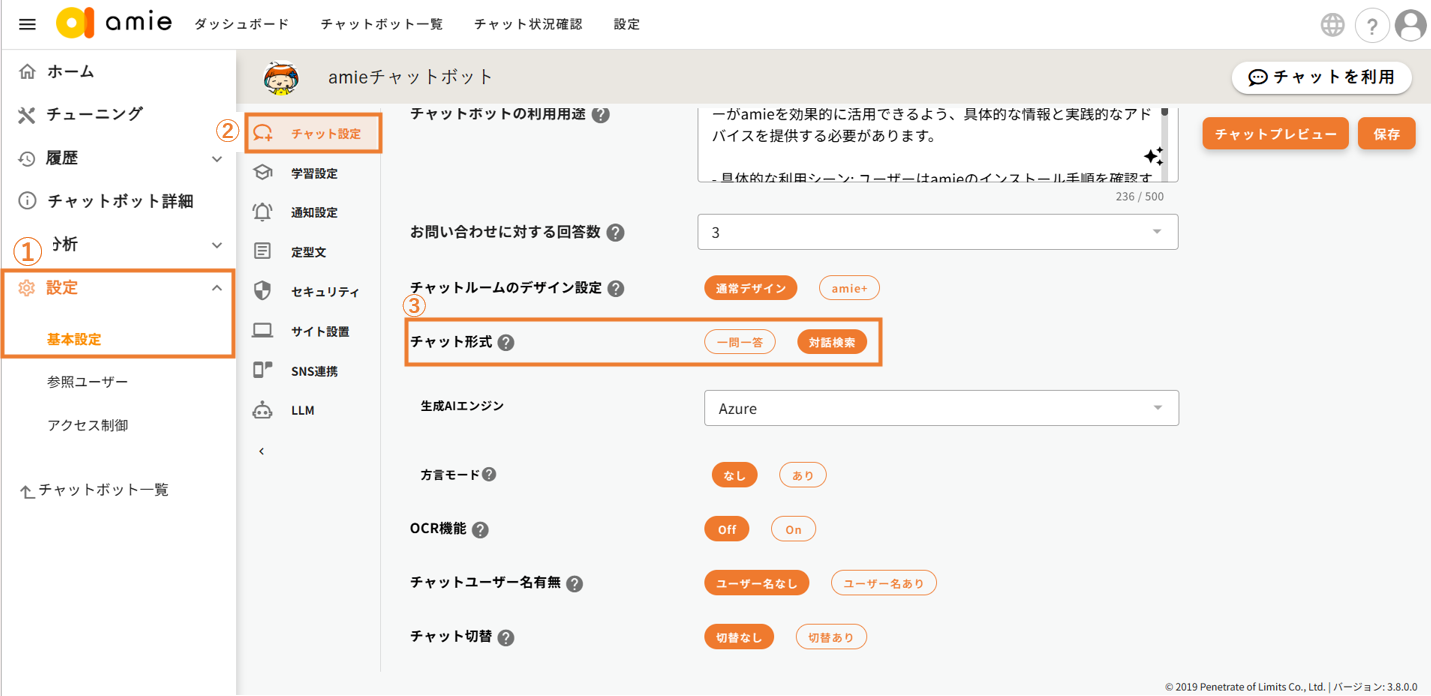Open the user account avatar
Viewport: 1431px width, 696px height.
click(x=1410, y=25)
